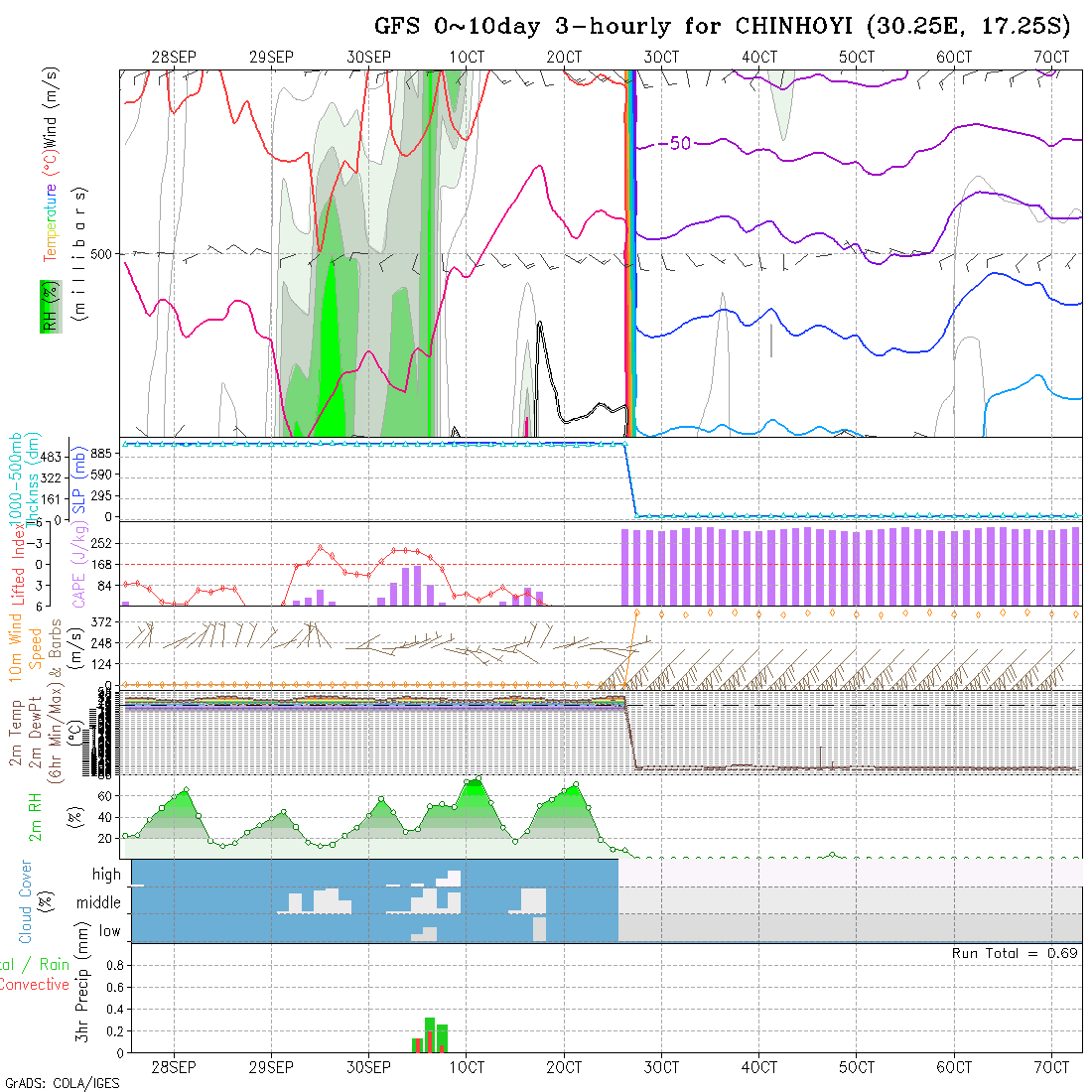Select the 7OCT label on the bottom axis
Viewport: 1092px width, 1092px height.
click(x=1051, y=1067)
